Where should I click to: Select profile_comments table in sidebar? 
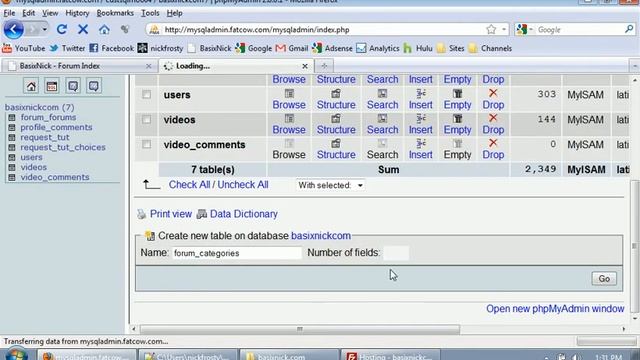56,127
